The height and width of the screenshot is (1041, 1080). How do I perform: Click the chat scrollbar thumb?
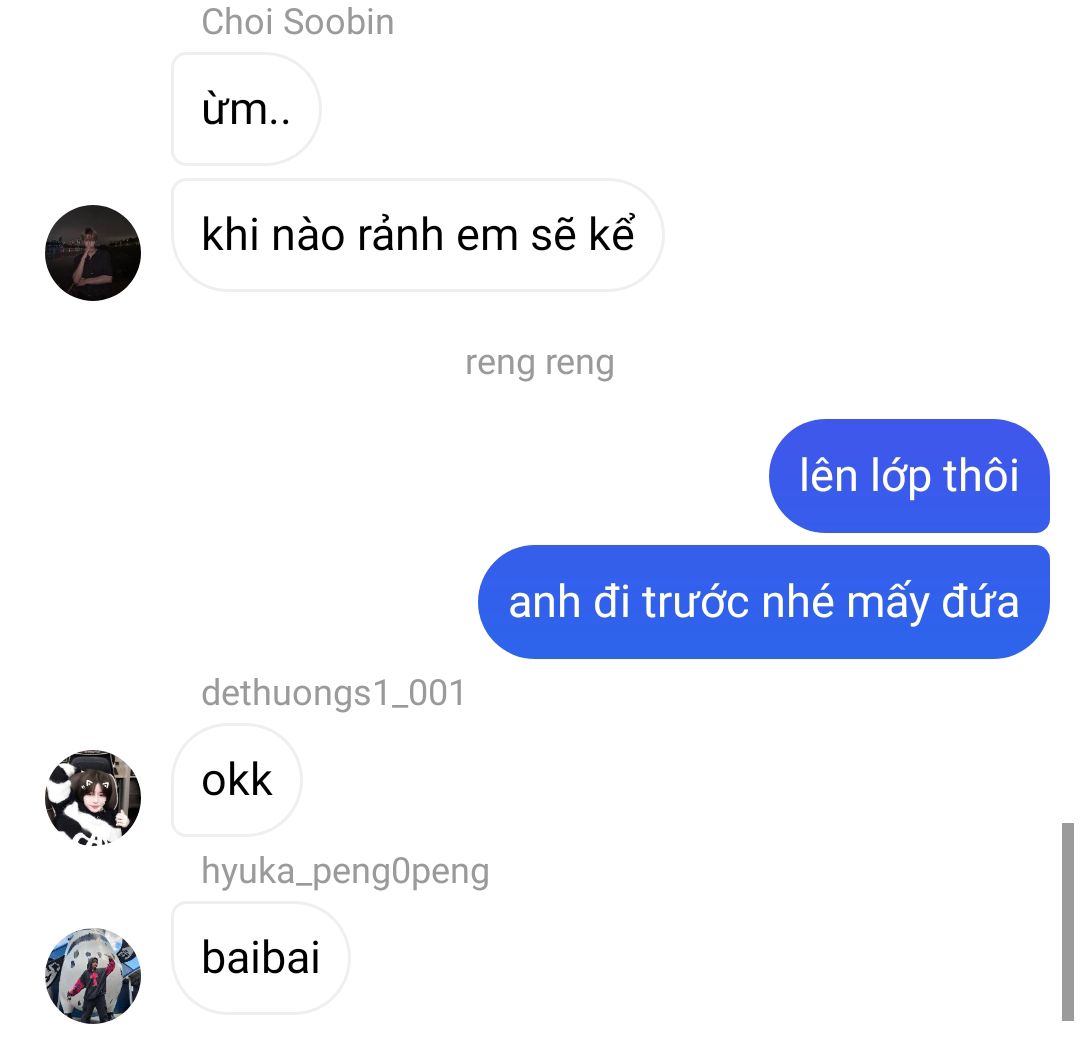(x=1068, y=921)
